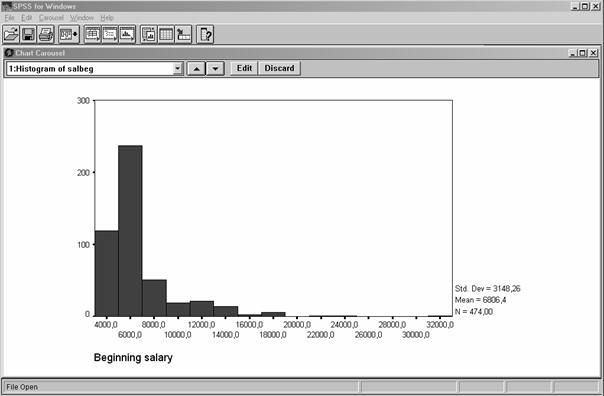The image size is (604, 396).
Task: Click the Edit chart button
Action: [x=244, y=68]
